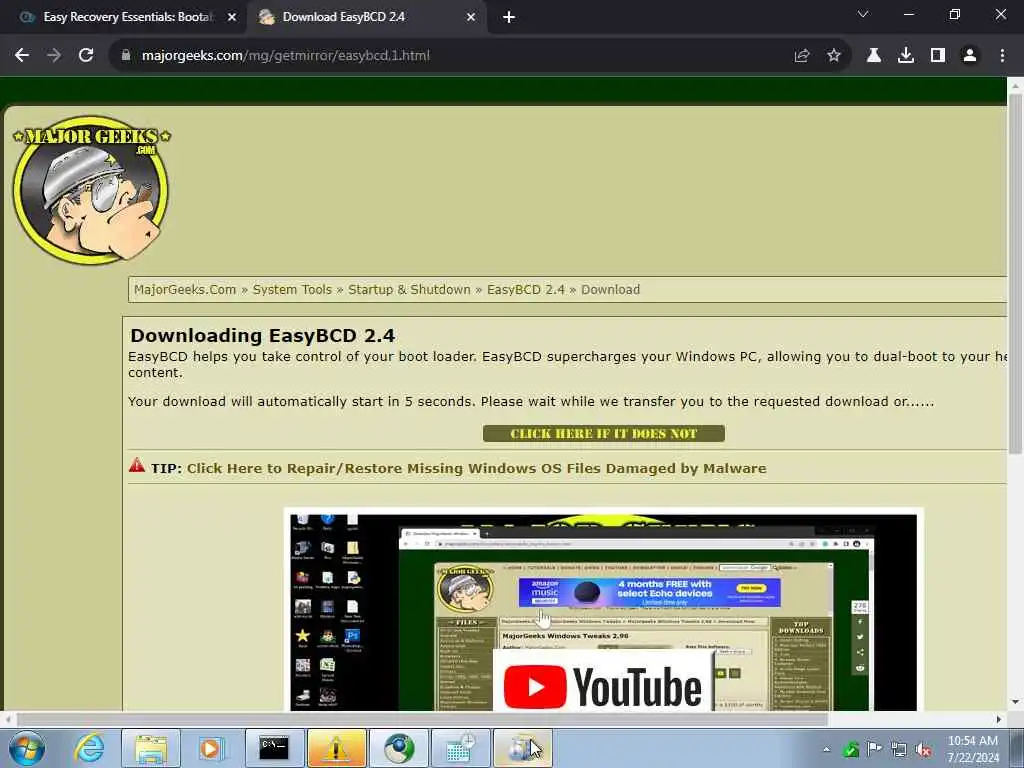
Task: Toggle the browser side panel
Action: click(x=938, y=56)
